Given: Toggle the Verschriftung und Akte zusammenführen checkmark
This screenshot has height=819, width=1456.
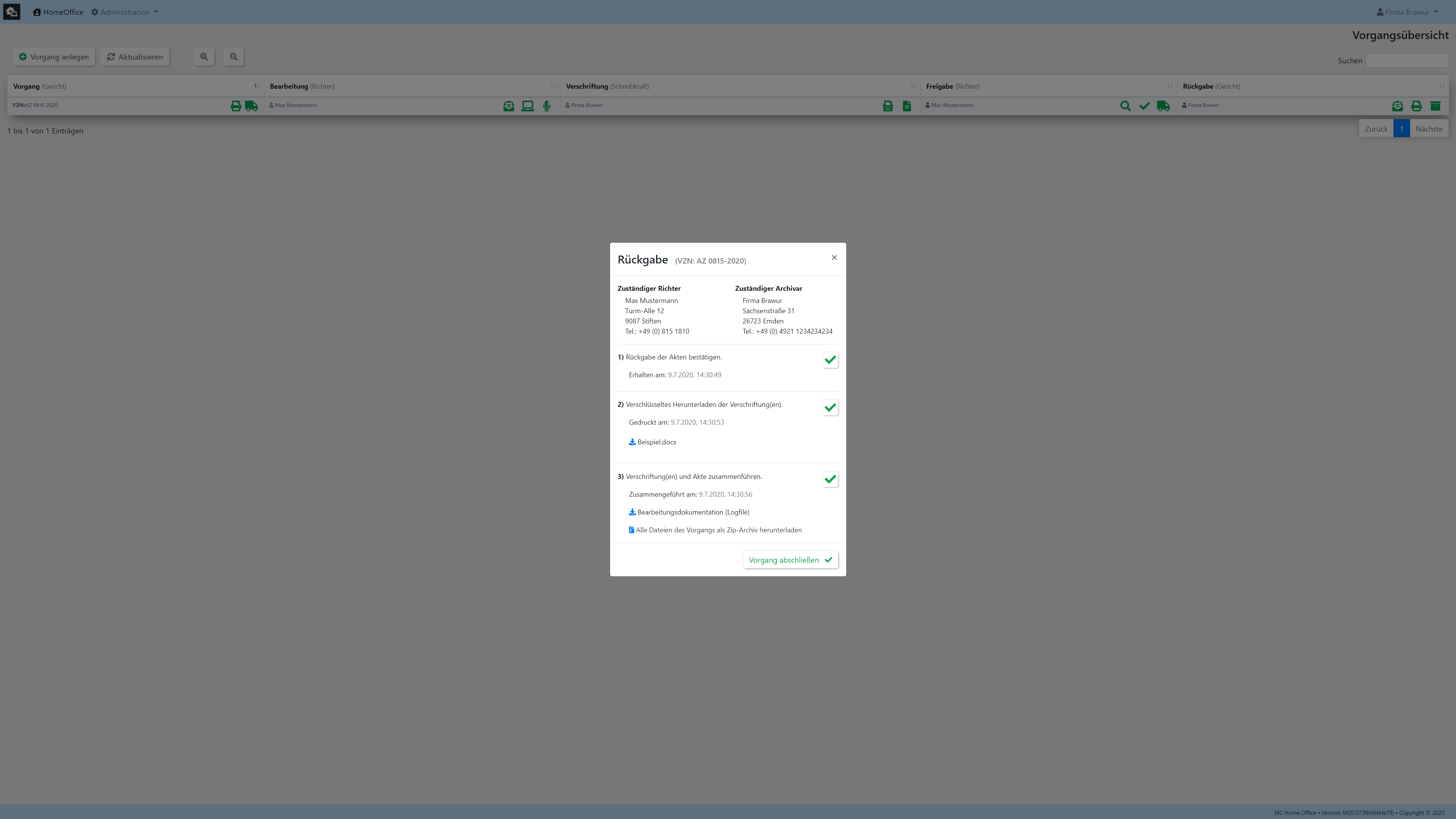Looking at the screenshot, I should (830, 479).
